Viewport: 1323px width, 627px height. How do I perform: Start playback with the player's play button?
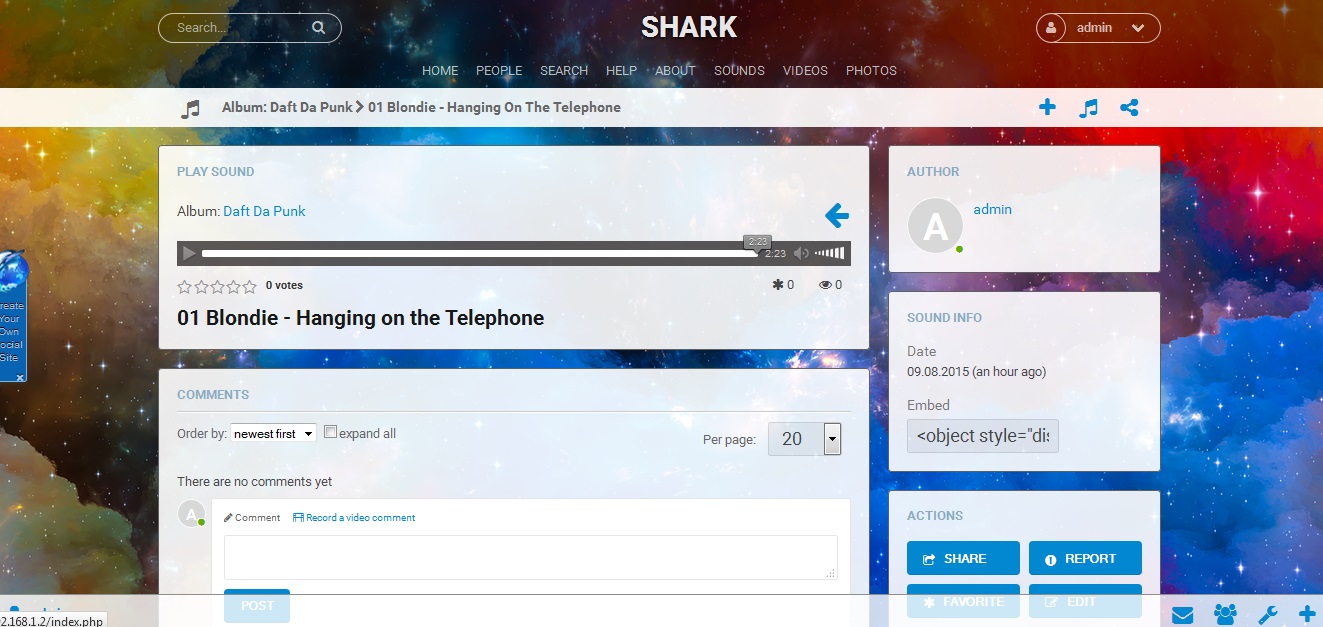click(x=189, y=253)
